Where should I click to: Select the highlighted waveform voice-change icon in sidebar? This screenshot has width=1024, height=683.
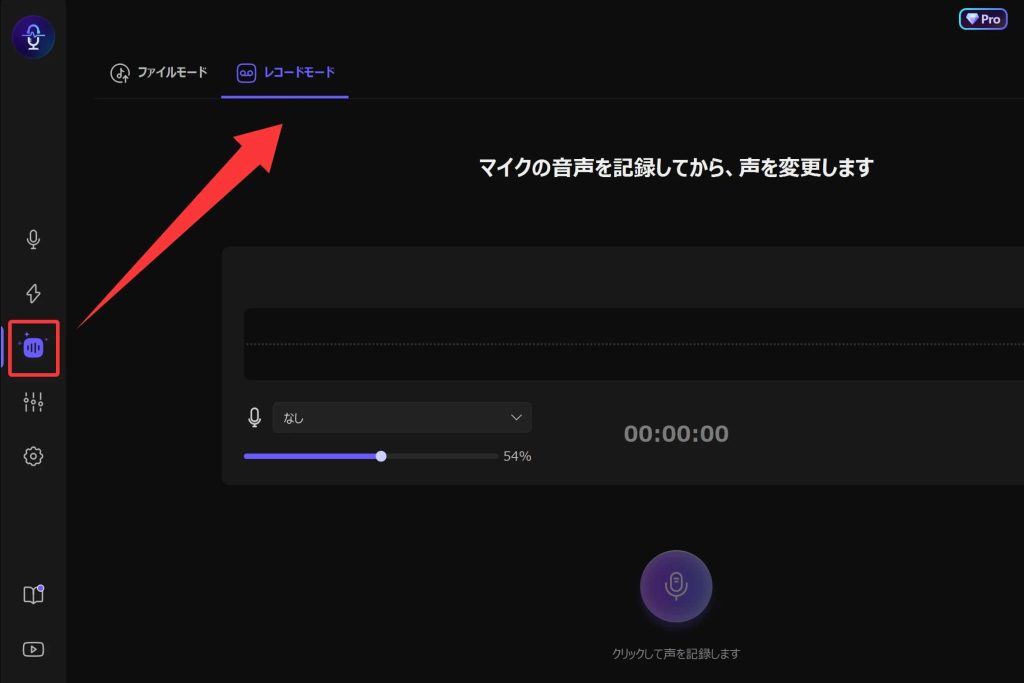(x=34, y=348)
